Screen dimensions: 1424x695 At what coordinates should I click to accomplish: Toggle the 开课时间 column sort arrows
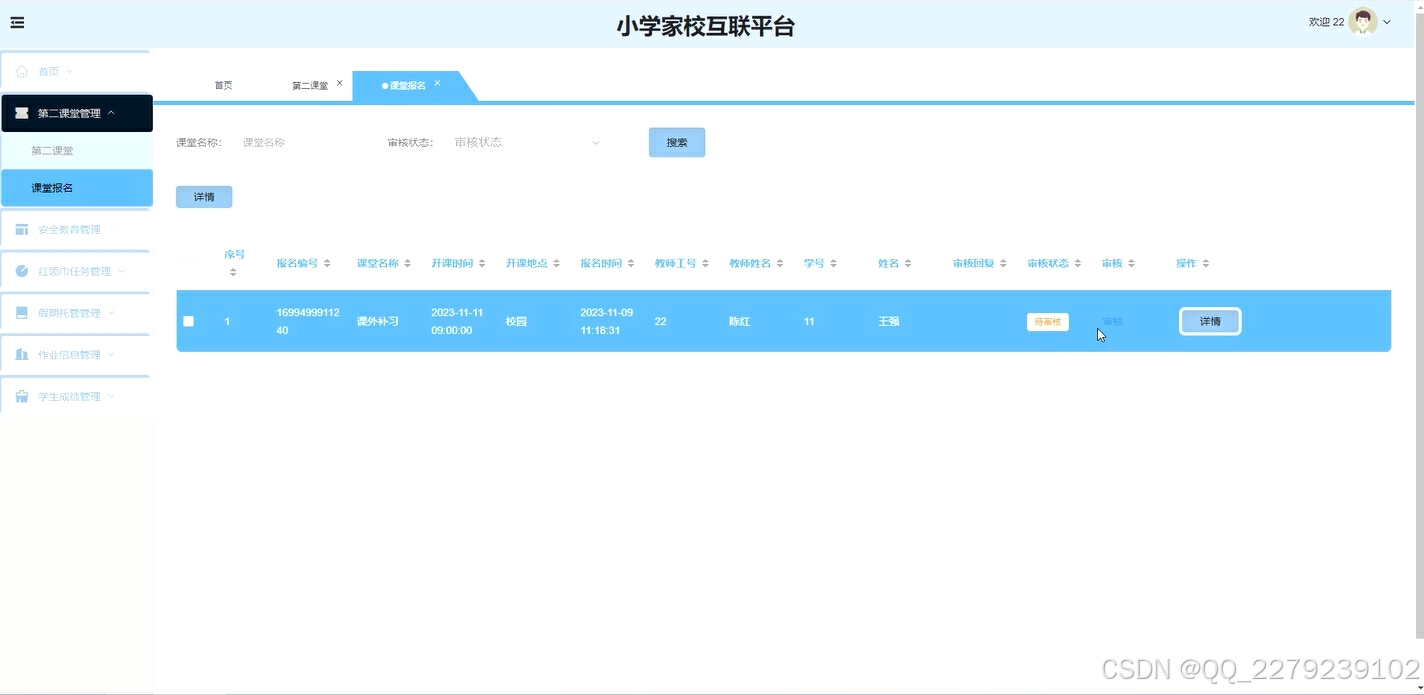tap(481, 262)
